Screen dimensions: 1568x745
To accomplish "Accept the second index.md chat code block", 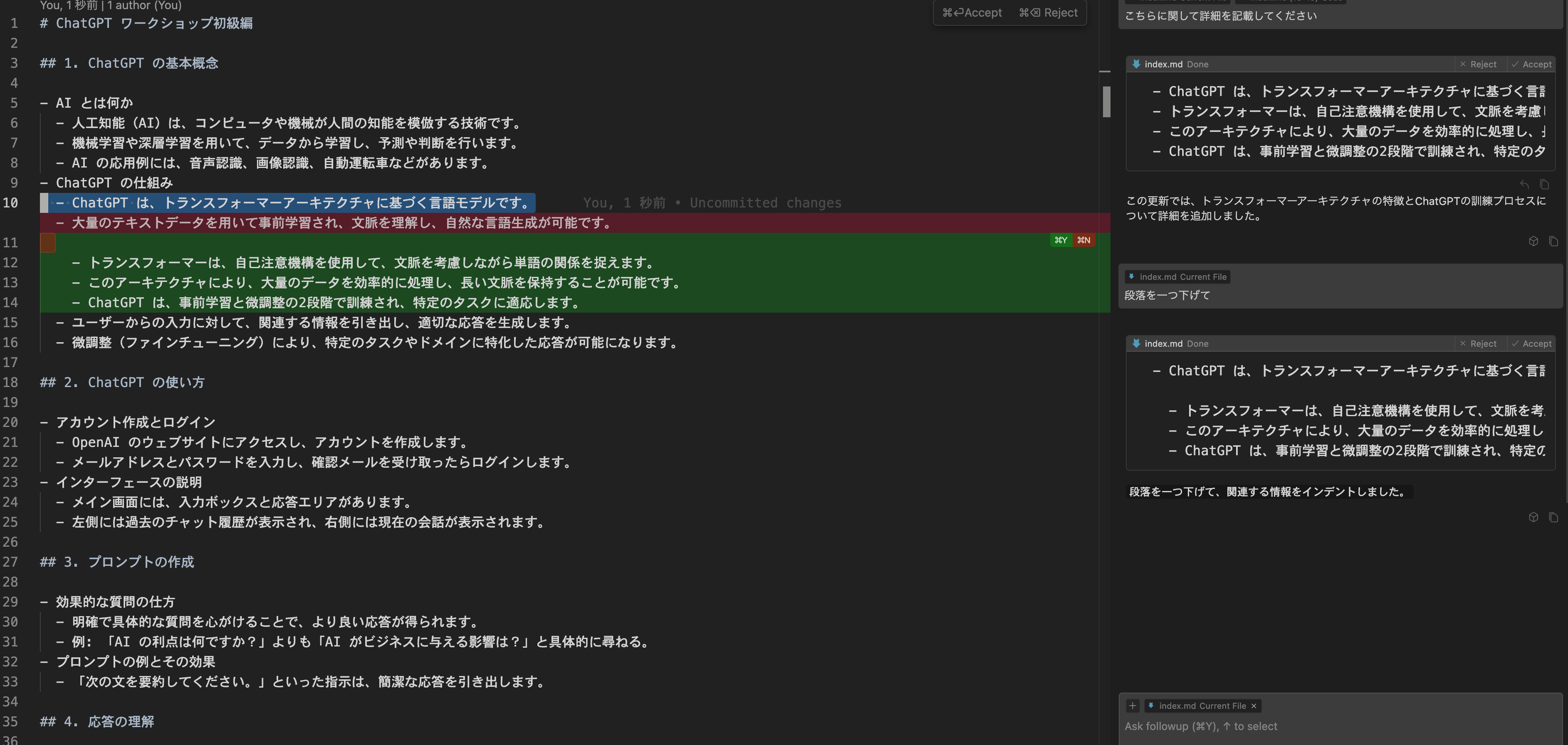I will coord(1531,343).
